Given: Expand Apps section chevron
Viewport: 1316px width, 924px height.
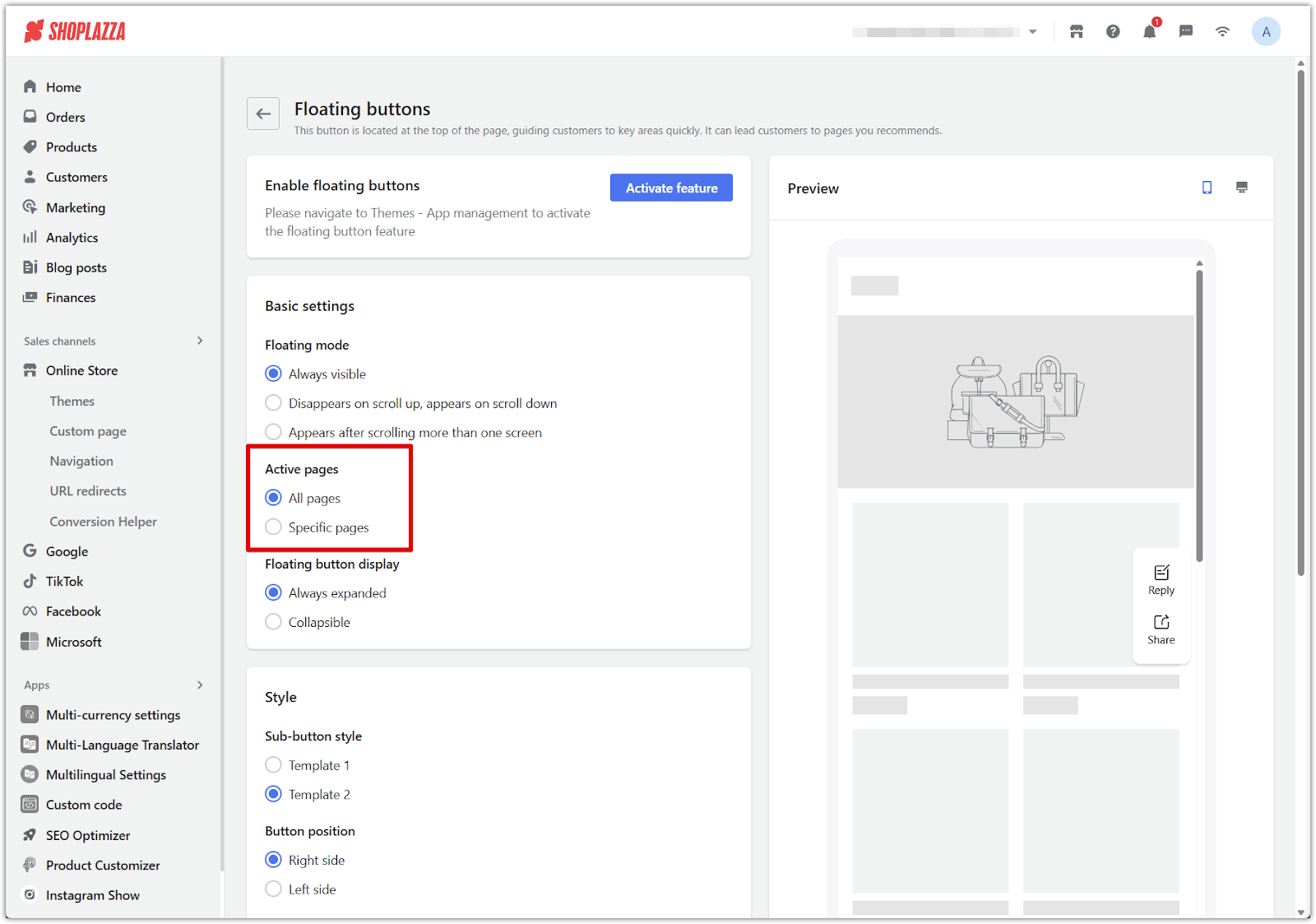Looking at the screenshot, I should [200, 685].
